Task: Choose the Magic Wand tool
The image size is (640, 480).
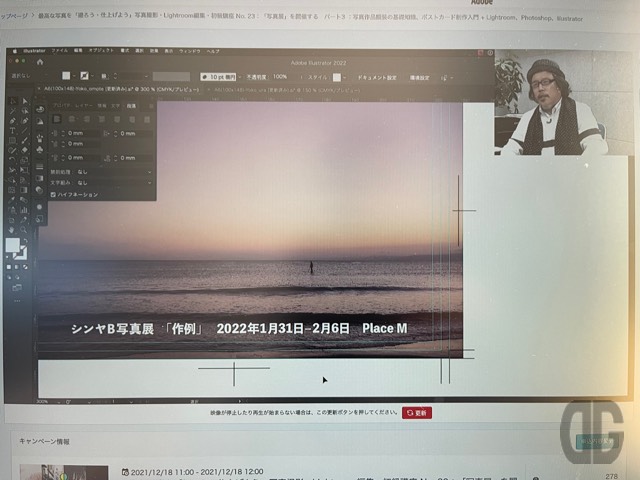Action: [x=13, y=111]
